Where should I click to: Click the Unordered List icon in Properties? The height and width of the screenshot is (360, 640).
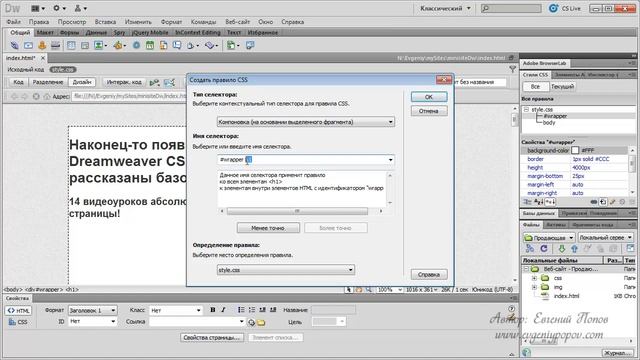click(x=241, y=310)
